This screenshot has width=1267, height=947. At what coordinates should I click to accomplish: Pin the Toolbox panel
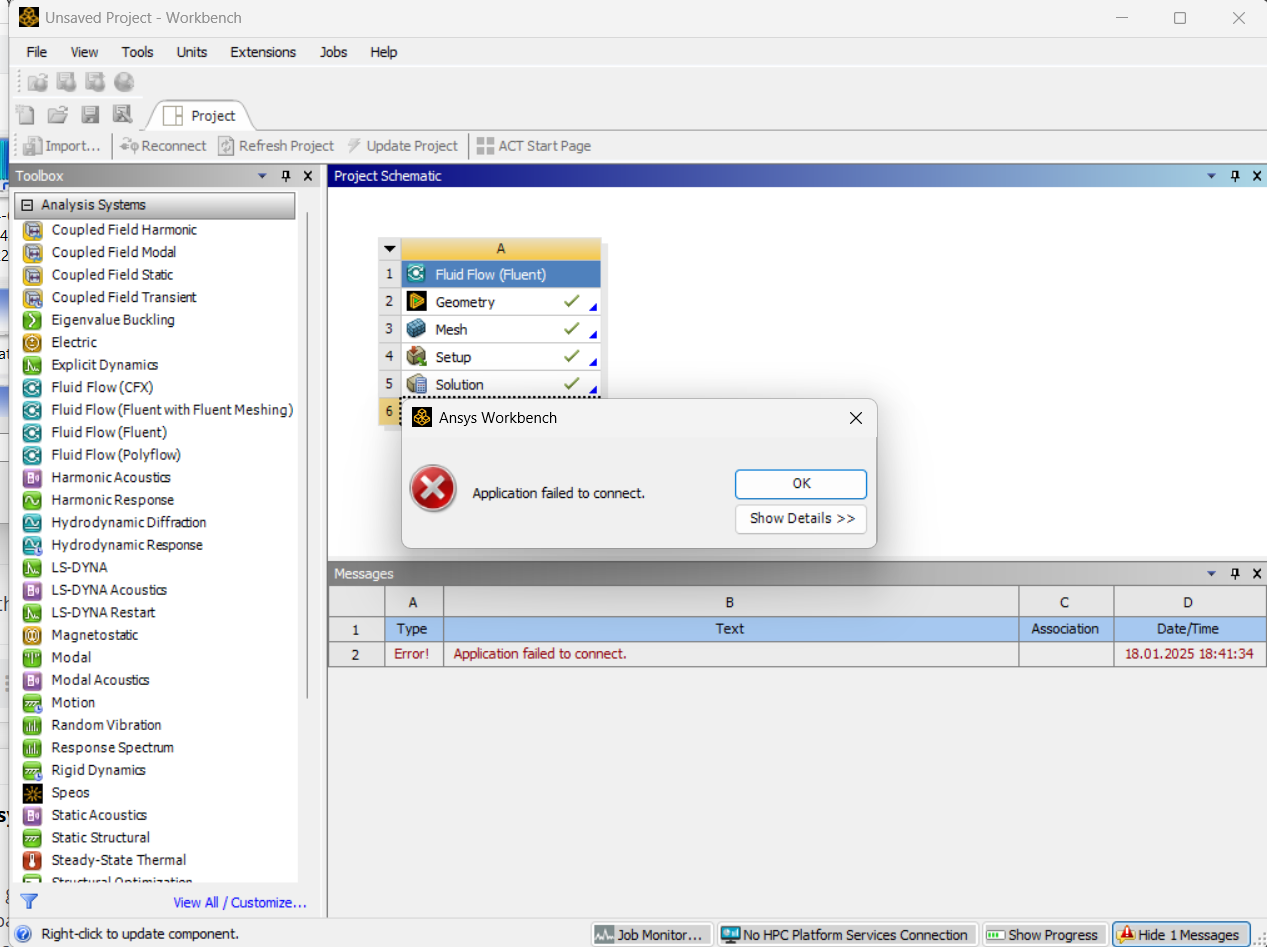[286, 176]
